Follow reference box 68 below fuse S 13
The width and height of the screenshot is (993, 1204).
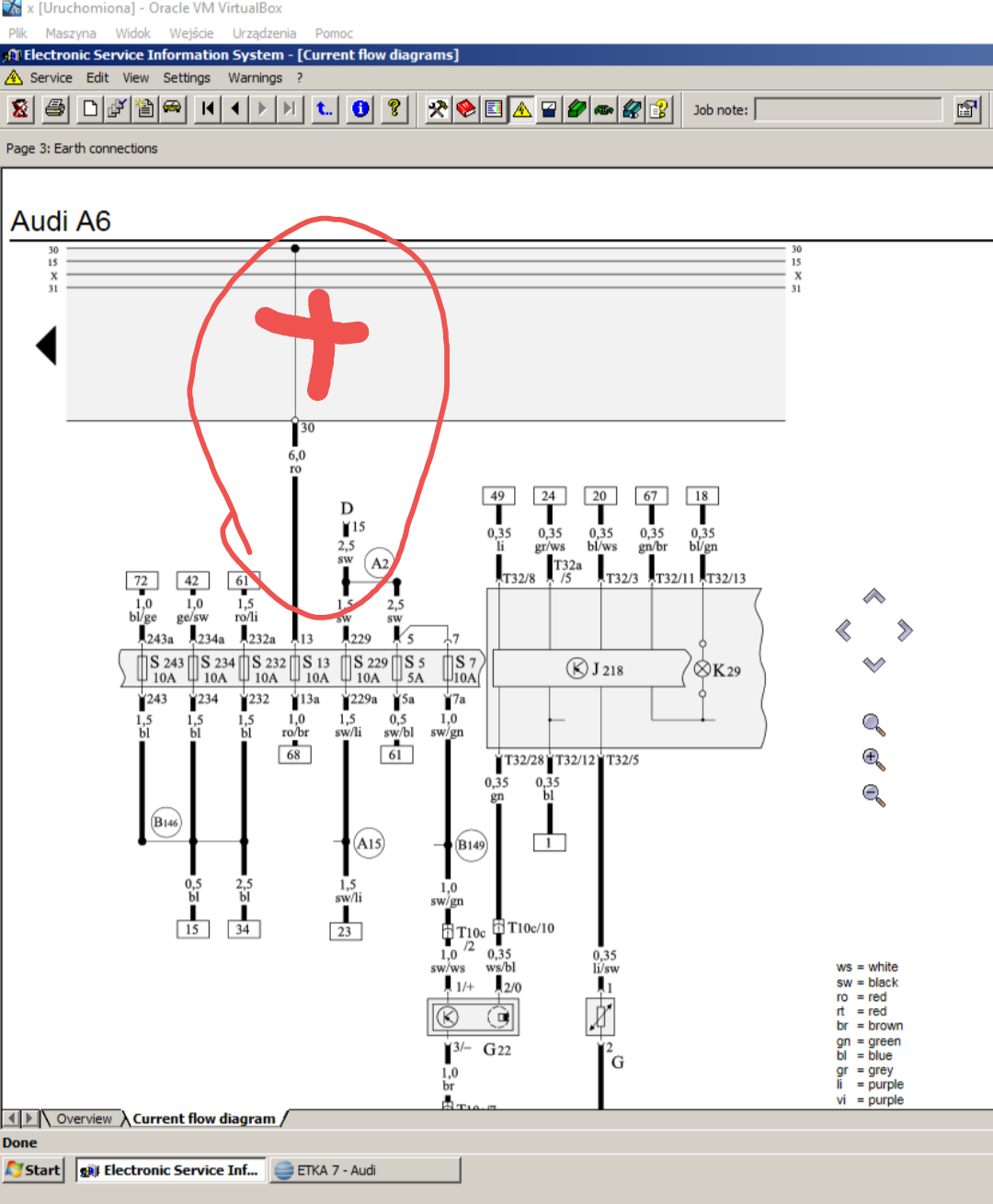pyautogui.click(x=294, y=755)
